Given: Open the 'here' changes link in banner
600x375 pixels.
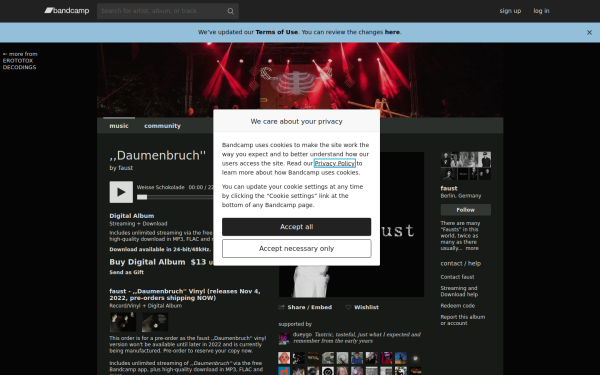Looking at the screenshot, I should (392, 32).
